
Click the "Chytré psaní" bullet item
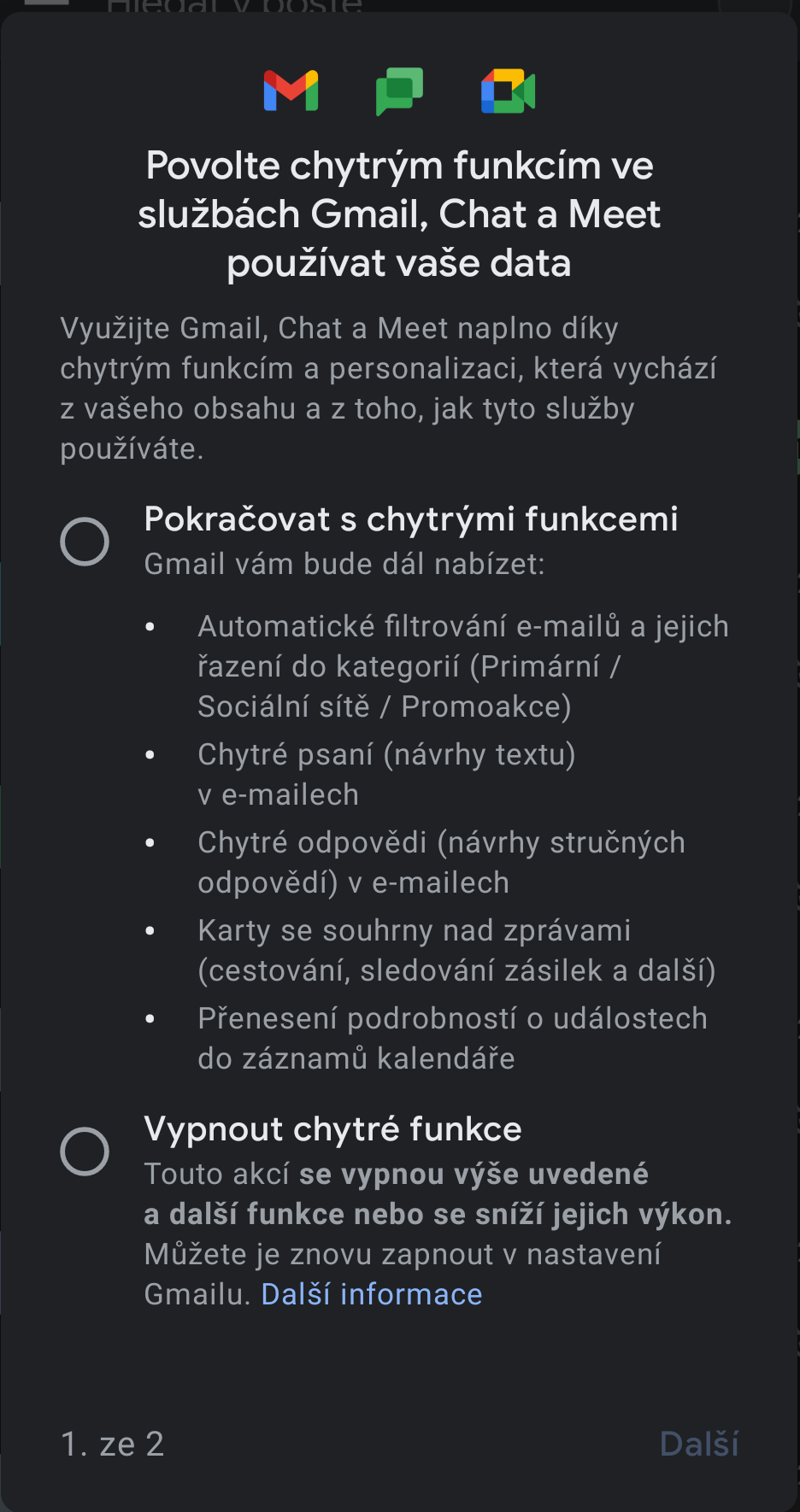pos(386,774)
